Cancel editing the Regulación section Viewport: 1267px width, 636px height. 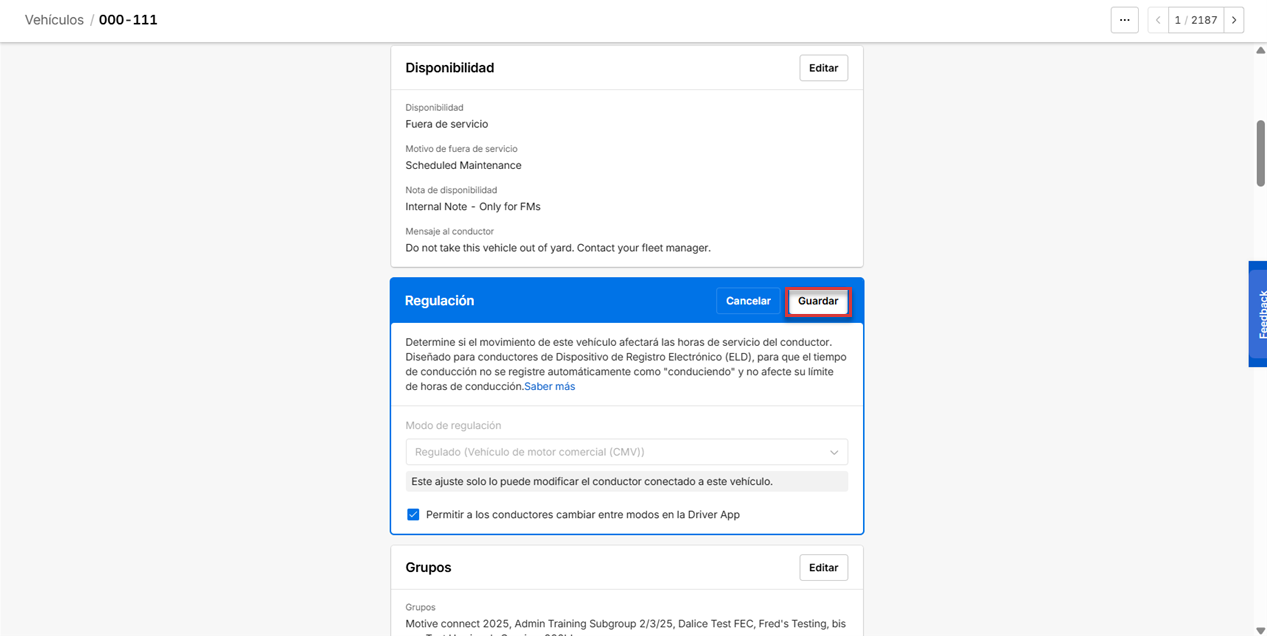[x=748, y=301]
